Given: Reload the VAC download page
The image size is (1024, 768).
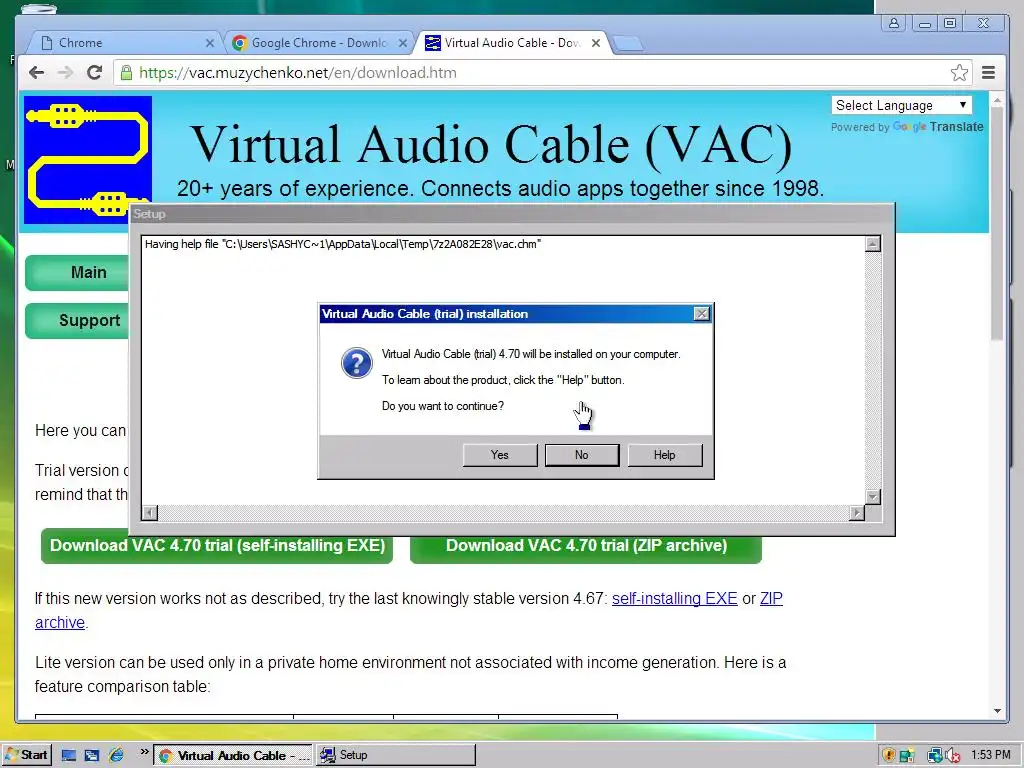Looking at the screenshot, I should tap(95, 72).
